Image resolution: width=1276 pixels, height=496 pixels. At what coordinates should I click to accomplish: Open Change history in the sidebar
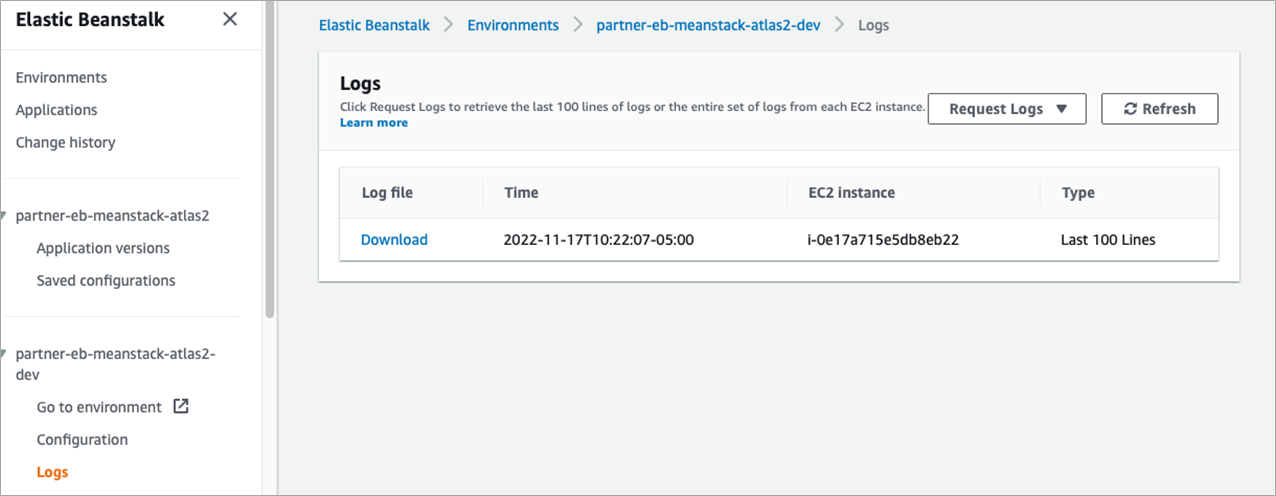[x=65, y=142]
